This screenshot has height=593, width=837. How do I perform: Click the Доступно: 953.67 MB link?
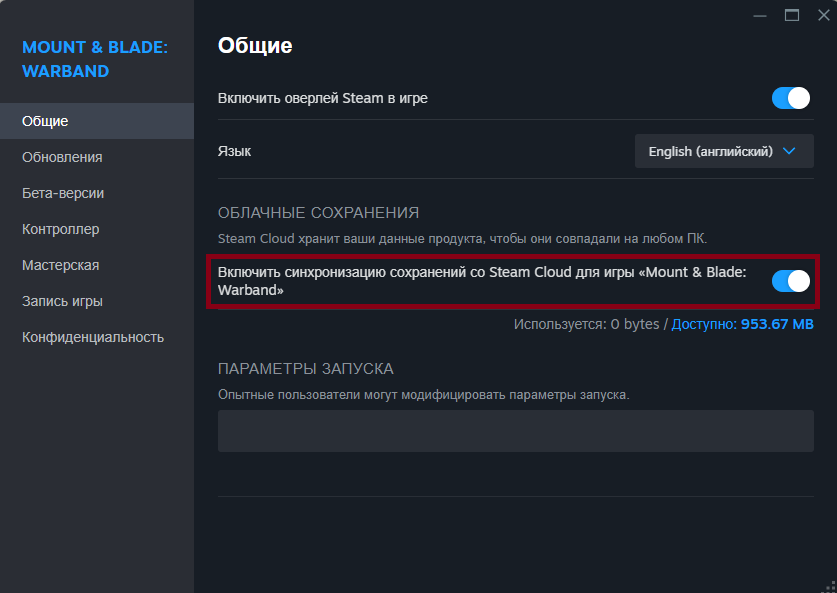742,325
